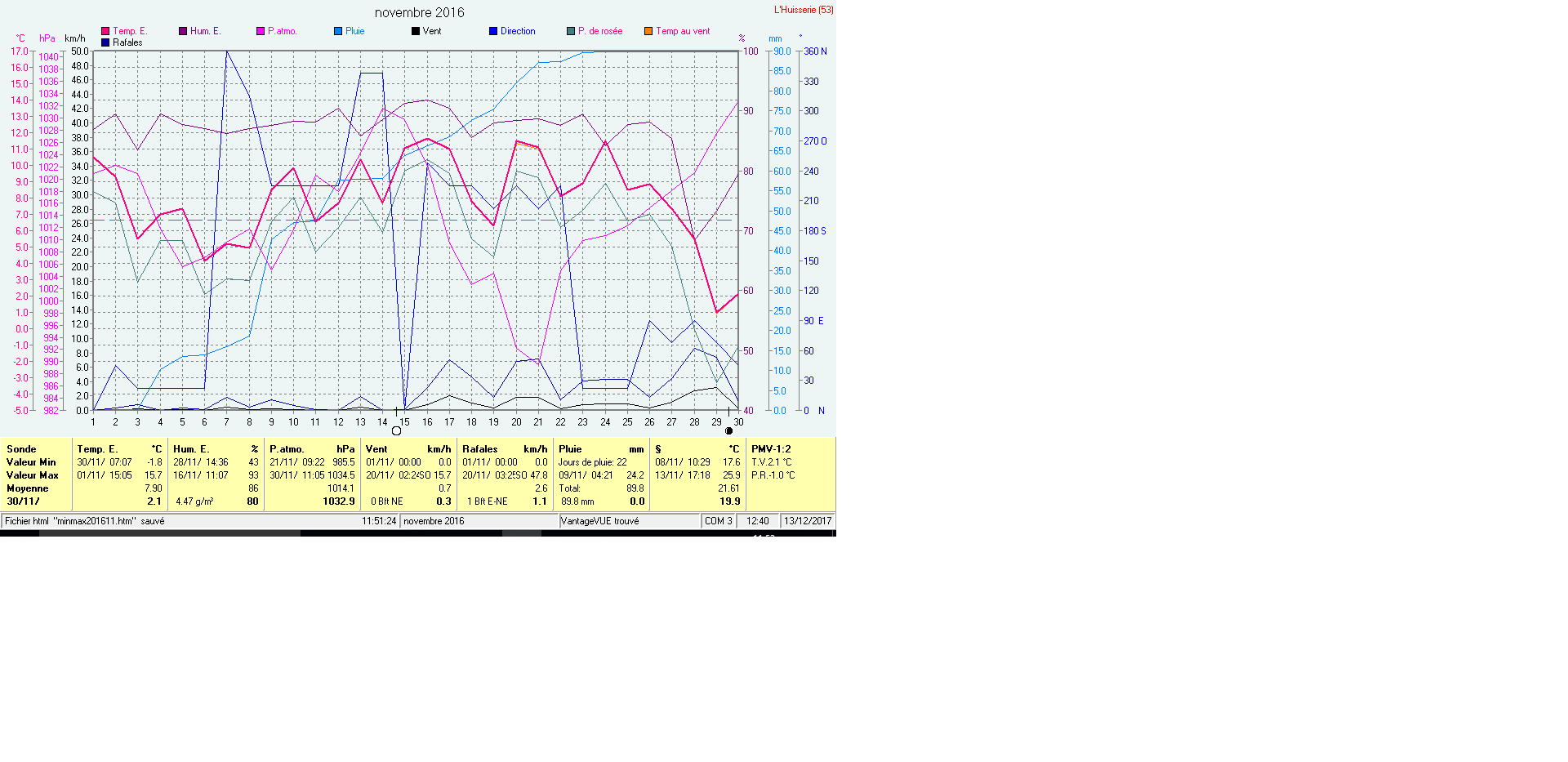This screenshot has width=1568, height=762.
Task: Click the 'P.R.-1.0 °C' value
Action: tap(773, 475)
